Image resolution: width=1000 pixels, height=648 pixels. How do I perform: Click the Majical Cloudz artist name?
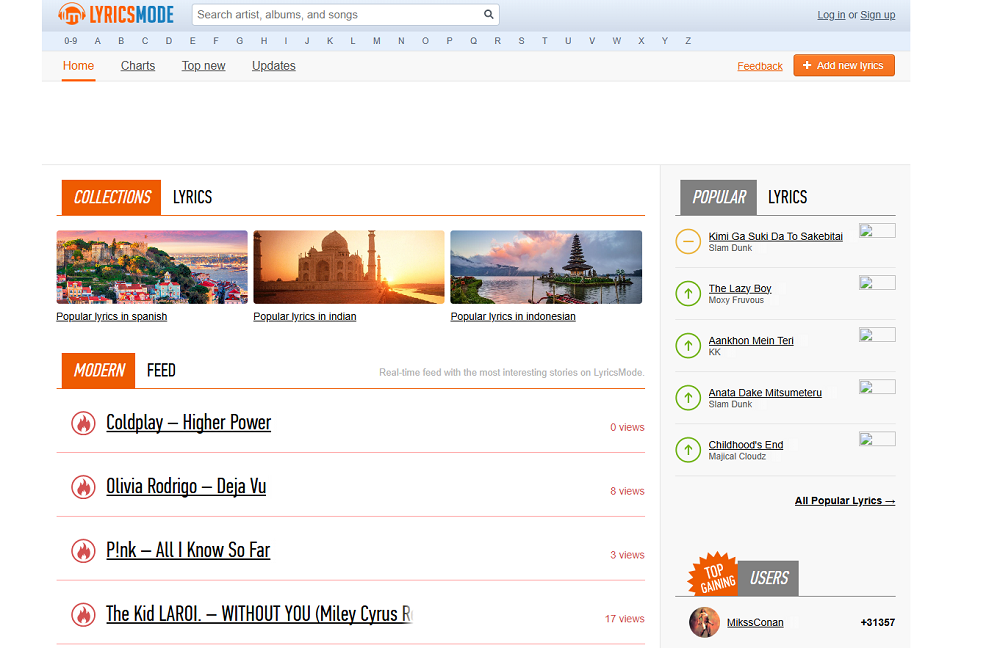pos(737,457)
